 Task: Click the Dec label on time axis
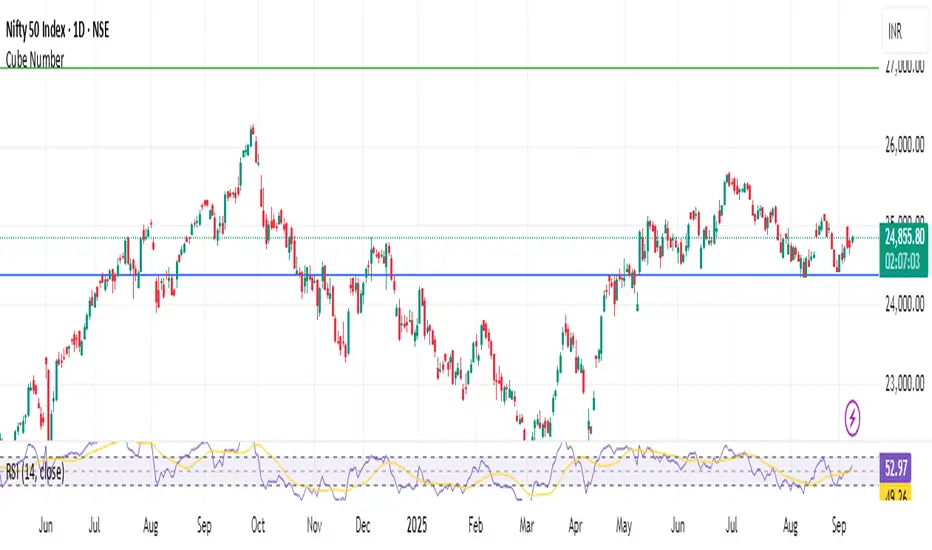click(x=363, y=526)
